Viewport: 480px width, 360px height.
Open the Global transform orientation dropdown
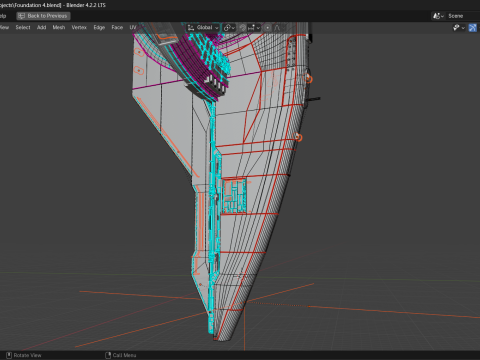(203, 28)
